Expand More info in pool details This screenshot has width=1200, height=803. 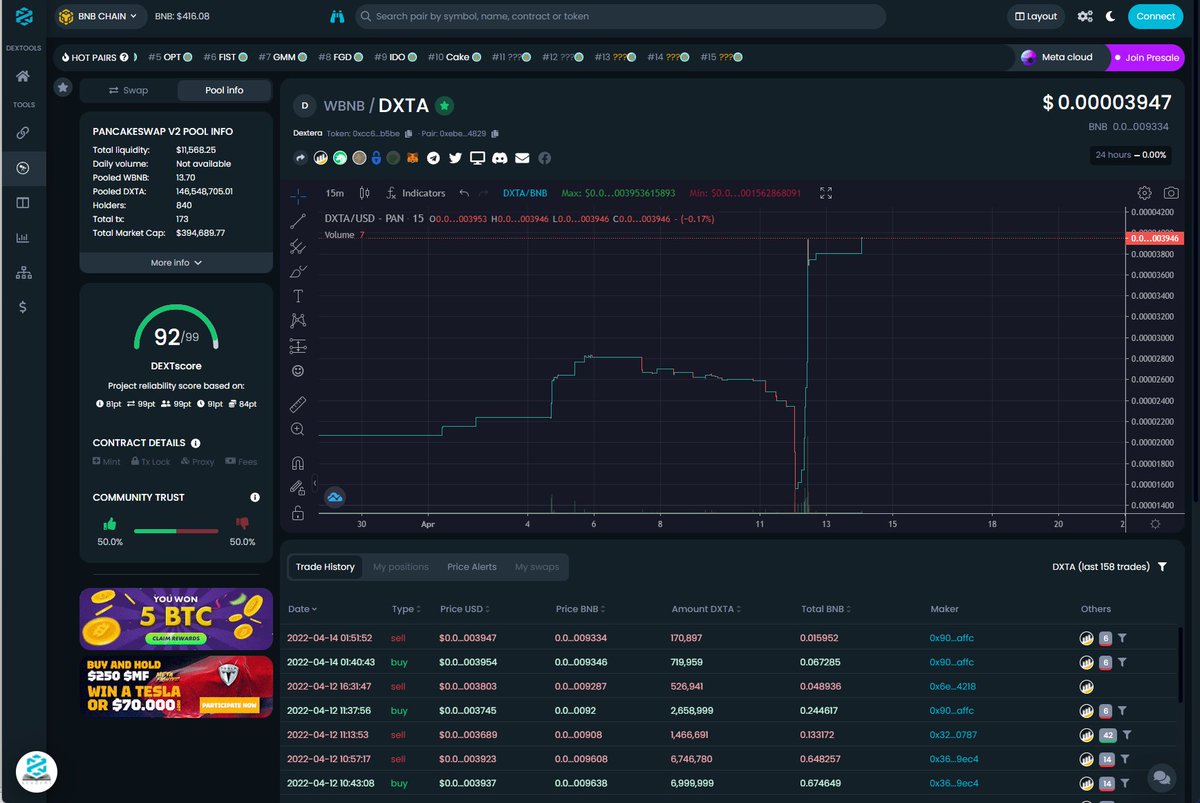pos(175,262)
